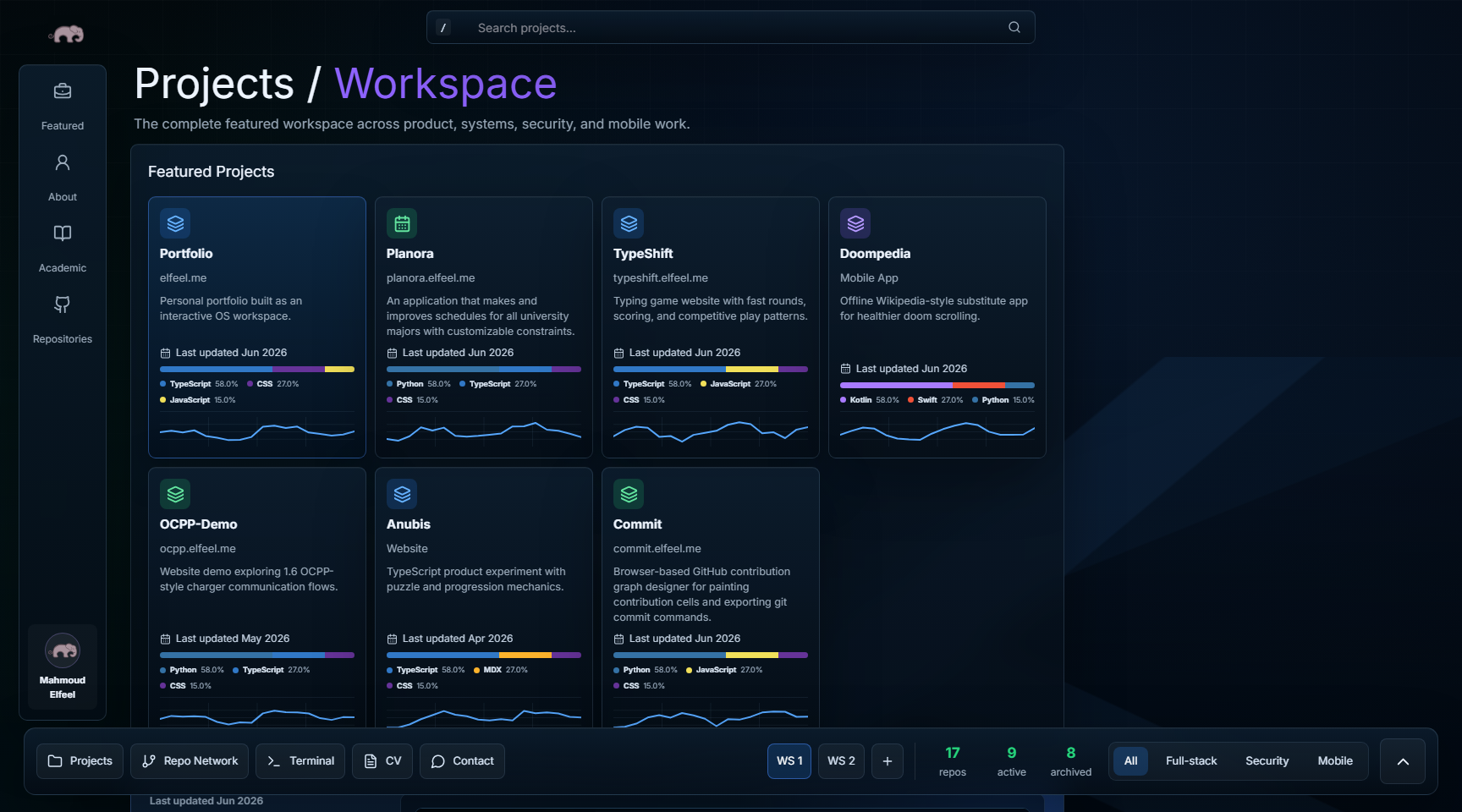The width and height of the screenshot is (1462, 812).
Task: Click the typeshift.elfeel.me address
Action: [x=661, y=278]
